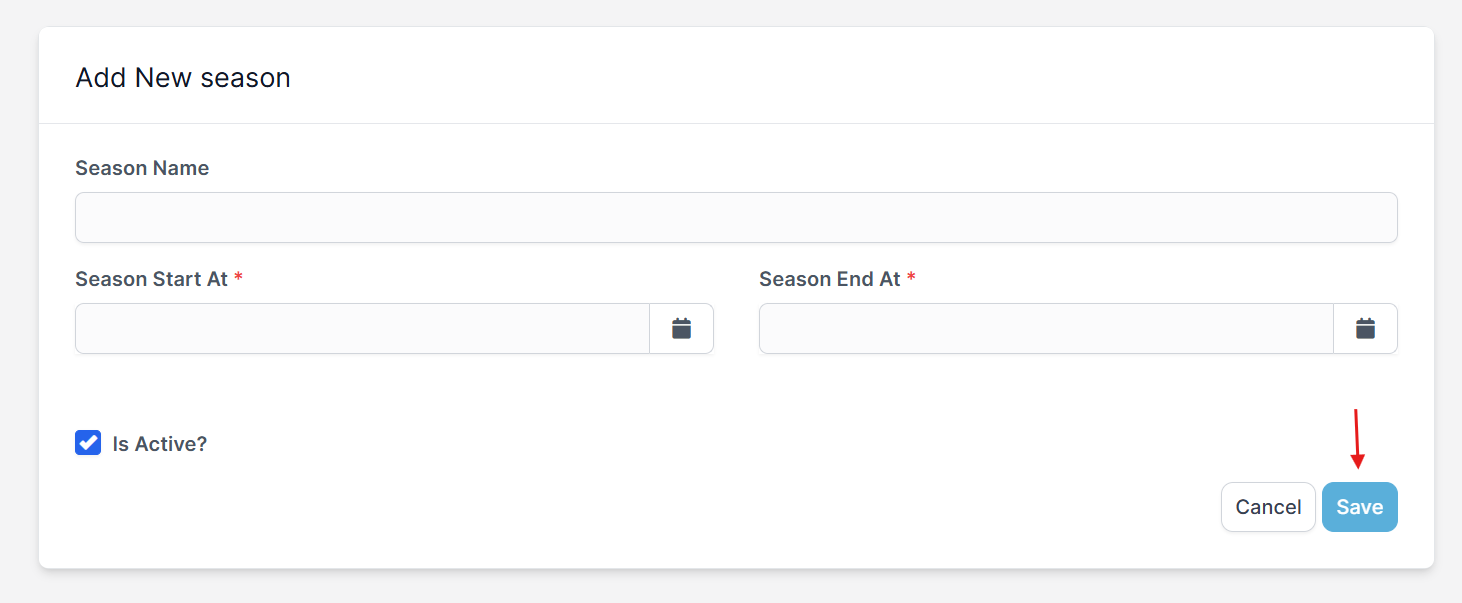
Task: Focus the Season Start At date field
Action: [x=362, y=328]
